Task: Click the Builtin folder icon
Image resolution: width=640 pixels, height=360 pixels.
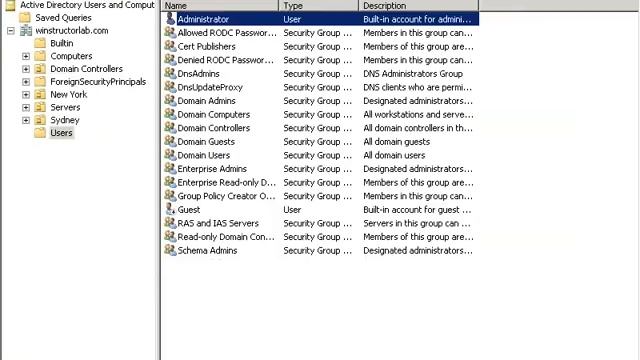Action: click(x=40, y=43)
